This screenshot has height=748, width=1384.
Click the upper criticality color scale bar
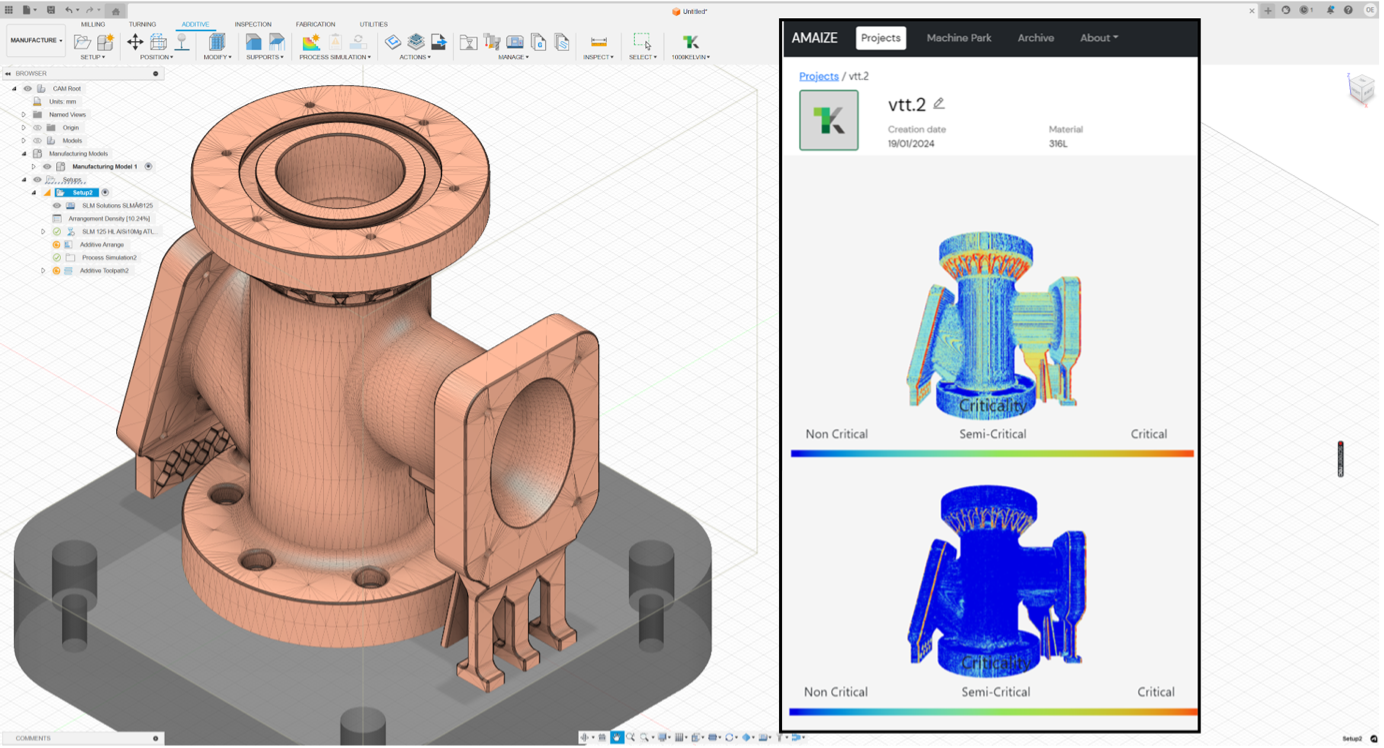coord(991,453)
